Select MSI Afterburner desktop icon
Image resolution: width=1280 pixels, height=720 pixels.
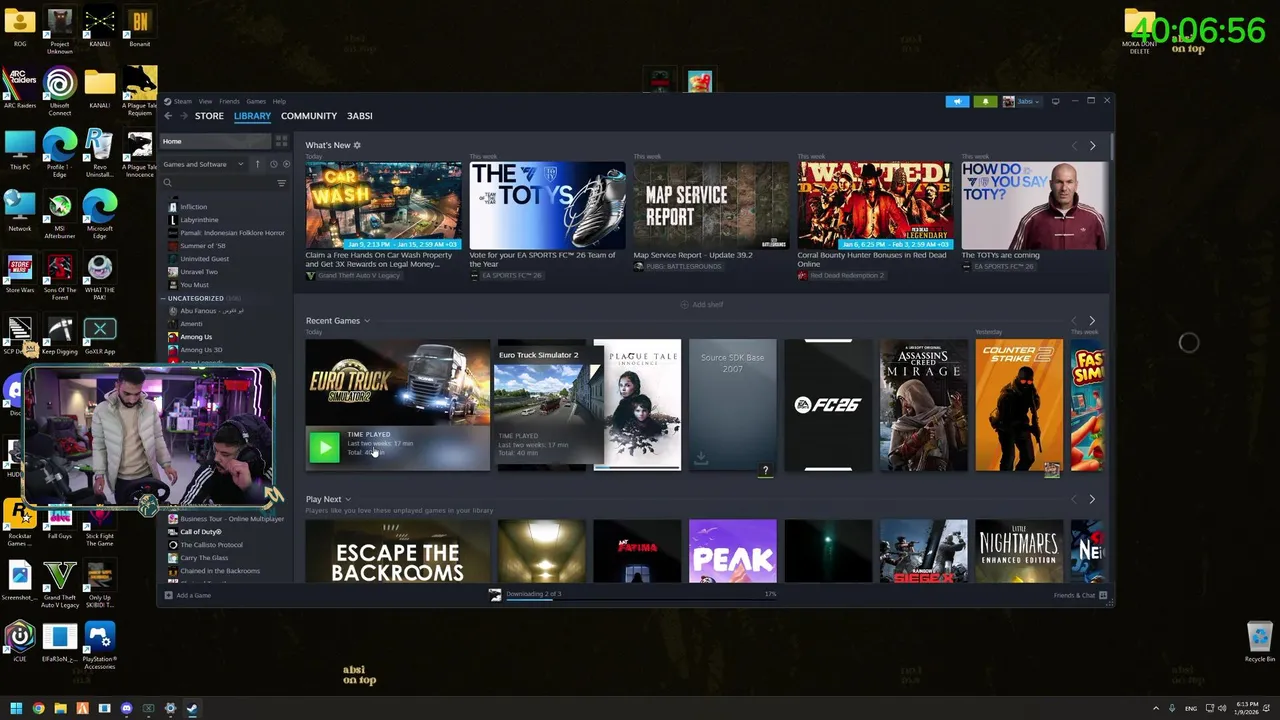click(59, 214)
